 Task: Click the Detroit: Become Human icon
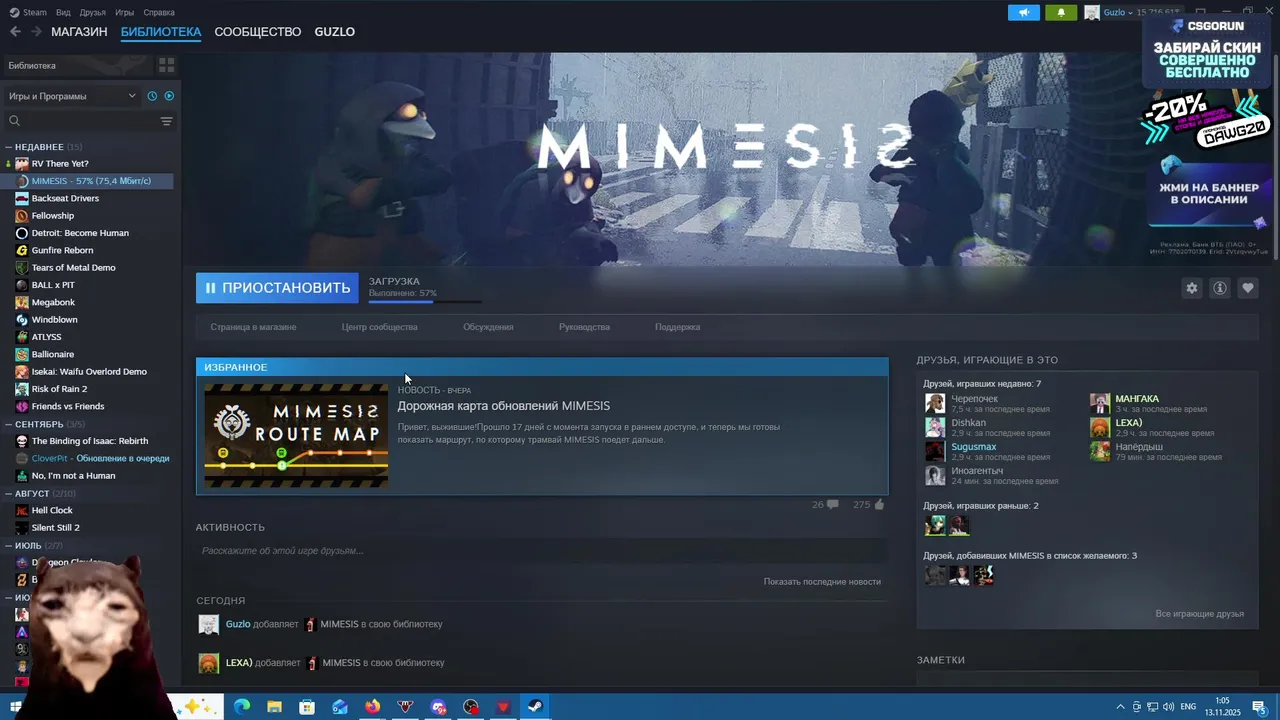tap(22, 233)
